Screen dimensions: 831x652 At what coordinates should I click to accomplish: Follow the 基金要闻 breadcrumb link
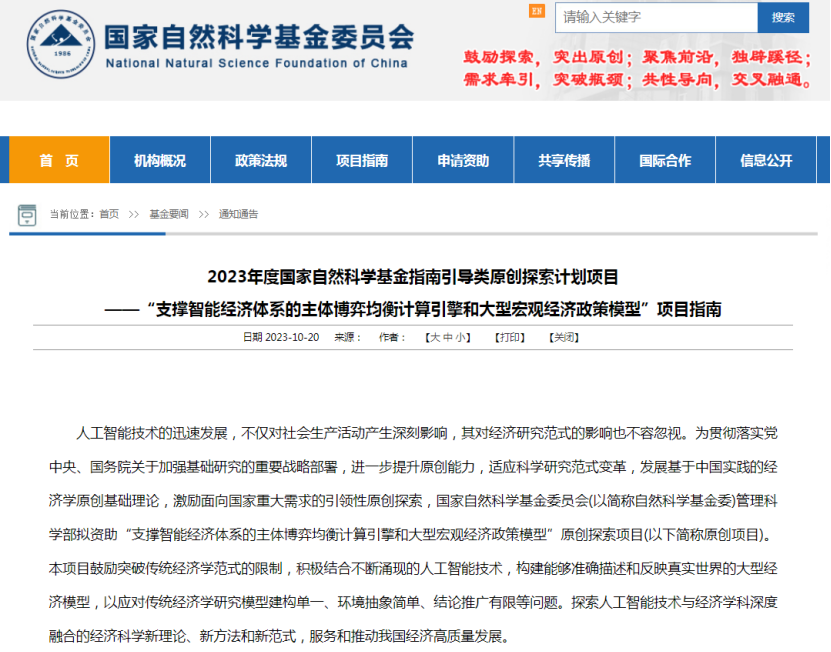168,214
